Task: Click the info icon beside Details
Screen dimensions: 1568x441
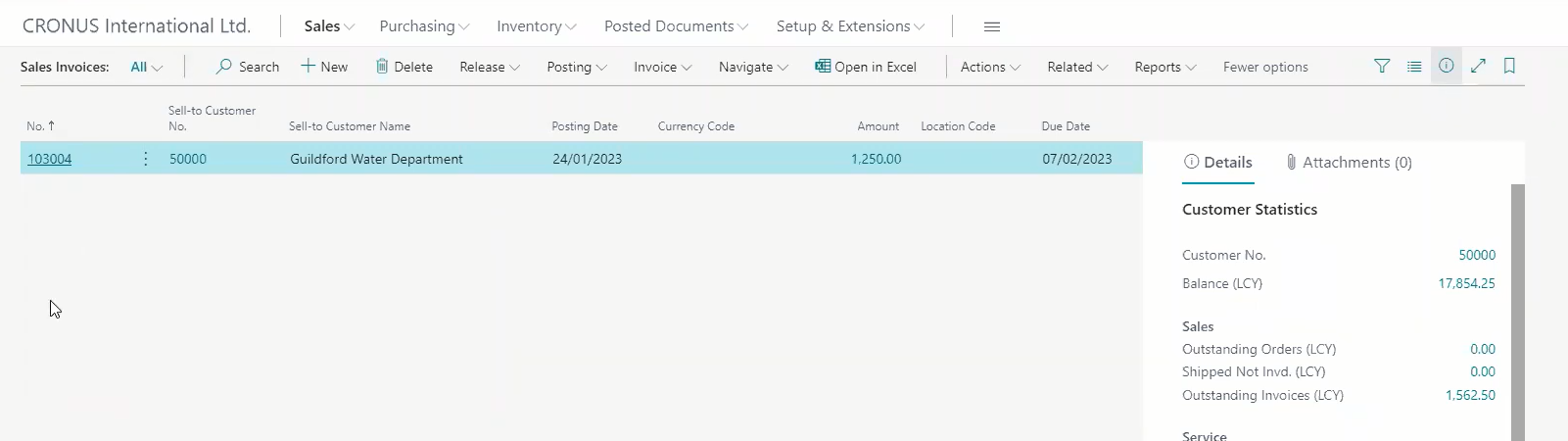Action: coord(1191,162)
